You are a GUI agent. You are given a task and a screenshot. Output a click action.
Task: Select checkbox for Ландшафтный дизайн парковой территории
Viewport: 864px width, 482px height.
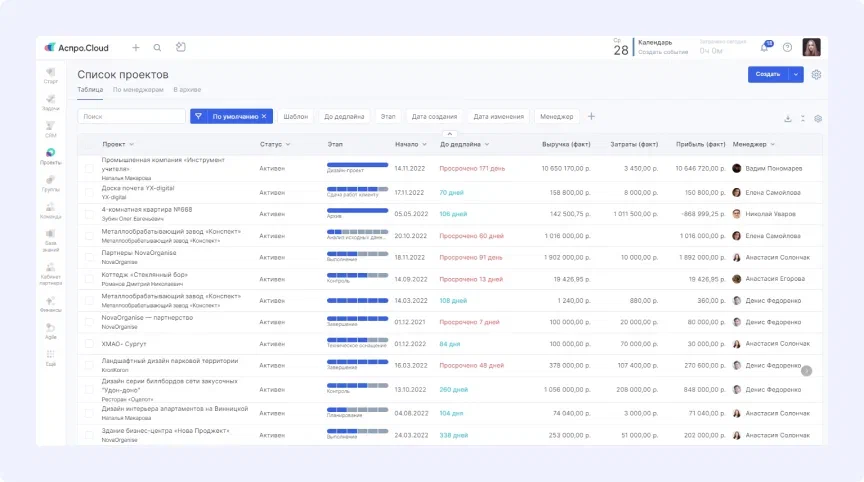point(89,365)
